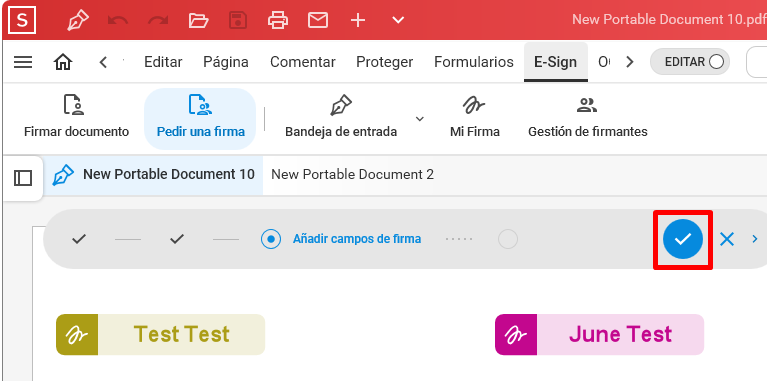
Task: Select the June Test signature field
Action: pos(599,335)
